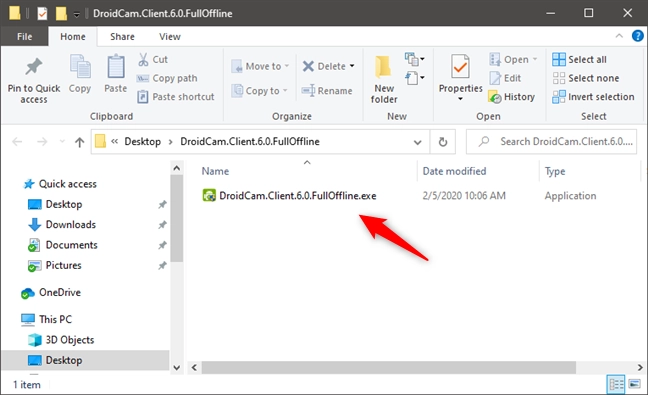648x395 pixels.
Task: Click Copy path in the Clipboard group
Action: click(x=167, y=78)
